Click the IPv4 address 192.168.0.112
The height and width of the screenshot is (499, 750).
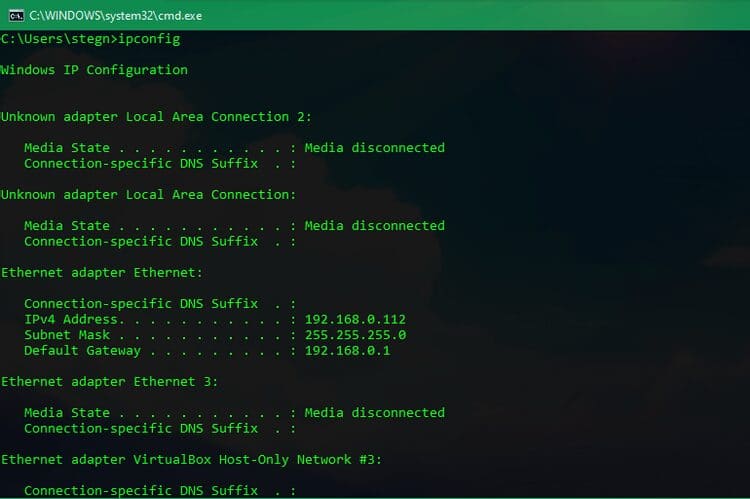click(355, 319)
